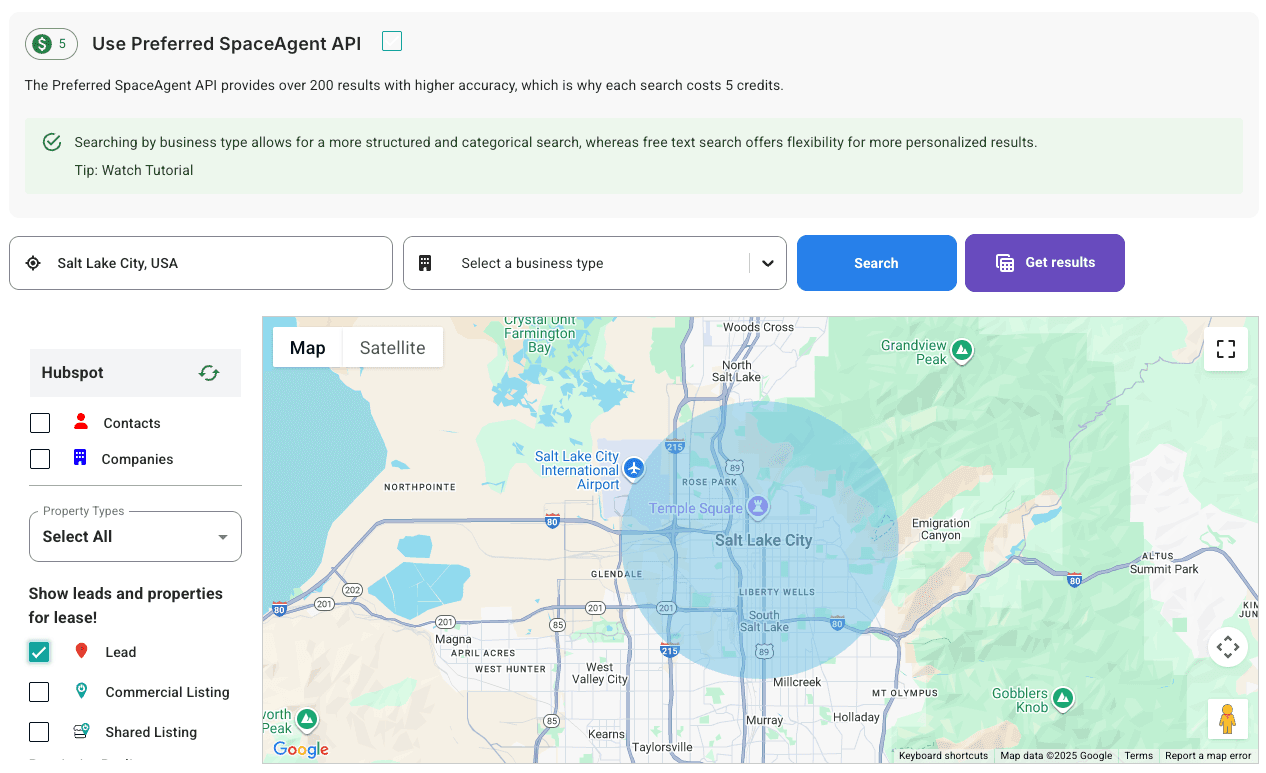
Task: Enable the Preferred SpaceAgent API checkbox
Action: (392, 41)
